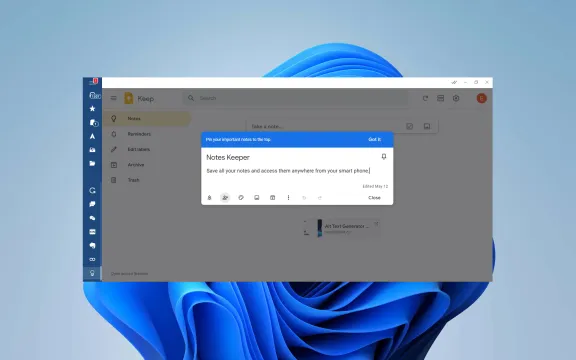The height and width of the screenshot is (360, 576).
Task: Add an image to the note
Action: pyautogui.click(x=257, y=198)
